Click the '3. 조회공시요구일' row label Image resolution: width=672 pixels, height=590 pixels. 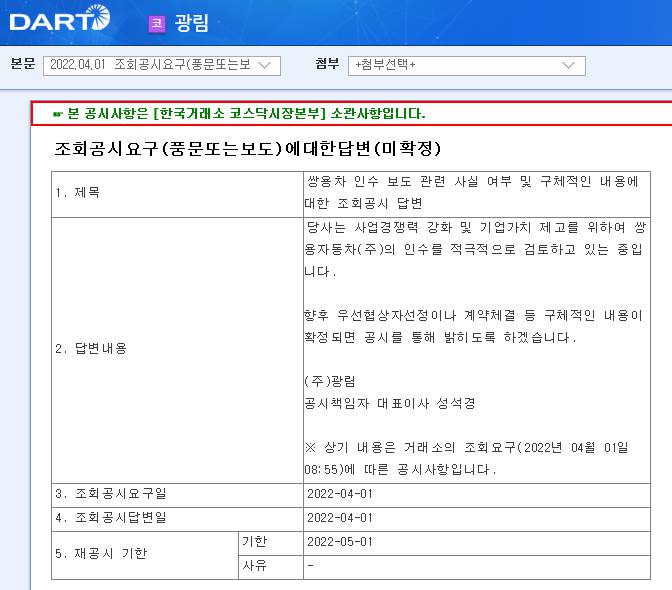pyautogui.click(x=111, y=494)
